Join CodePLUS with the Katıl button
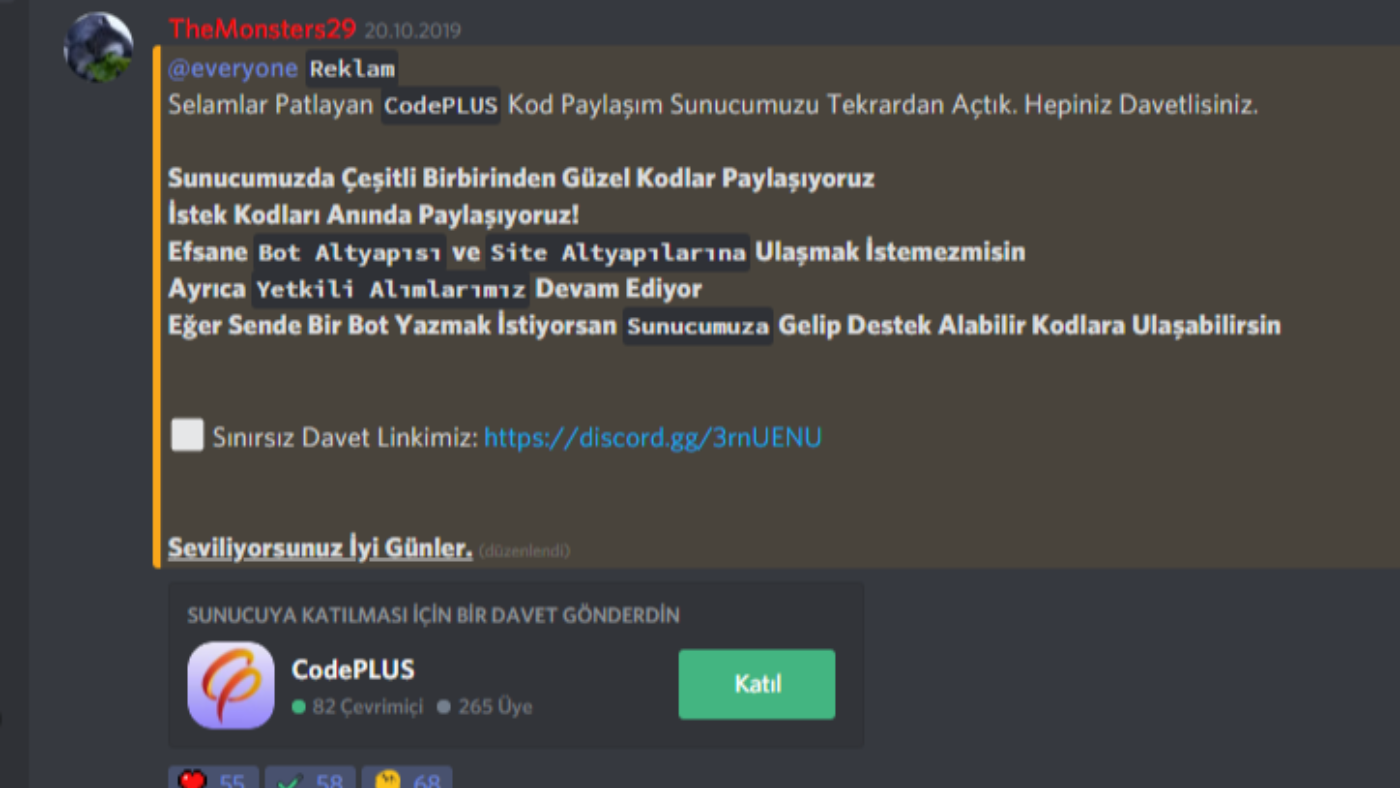Screen dimensions: 1400x788 point(757,685)
